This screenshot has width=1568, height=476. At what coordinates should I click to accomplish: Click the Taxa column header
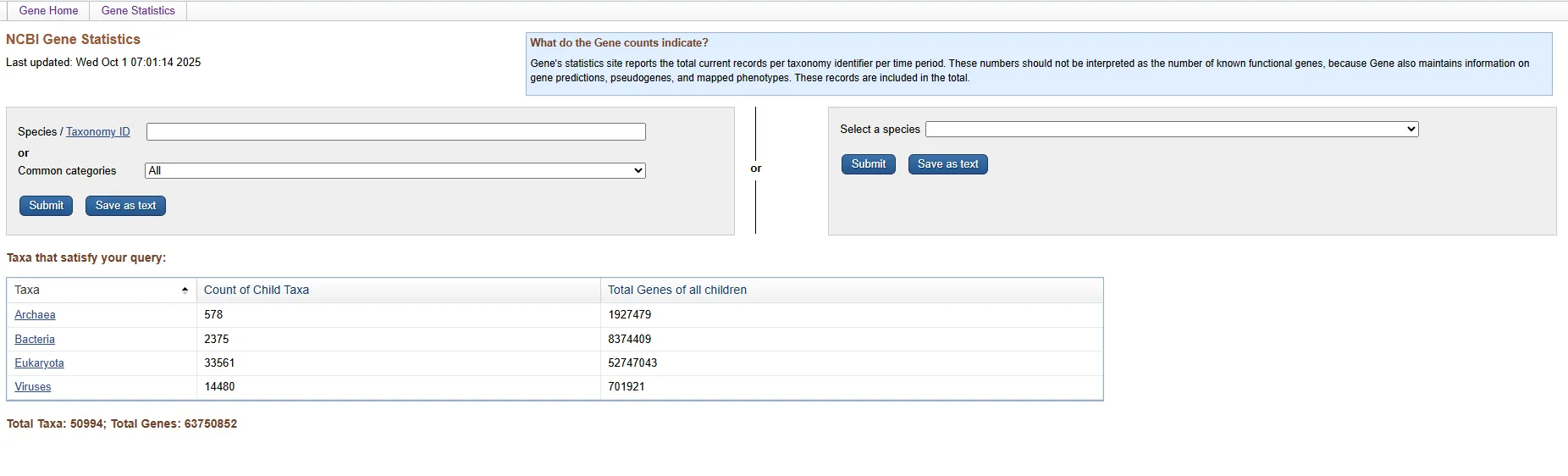(27, 290)
